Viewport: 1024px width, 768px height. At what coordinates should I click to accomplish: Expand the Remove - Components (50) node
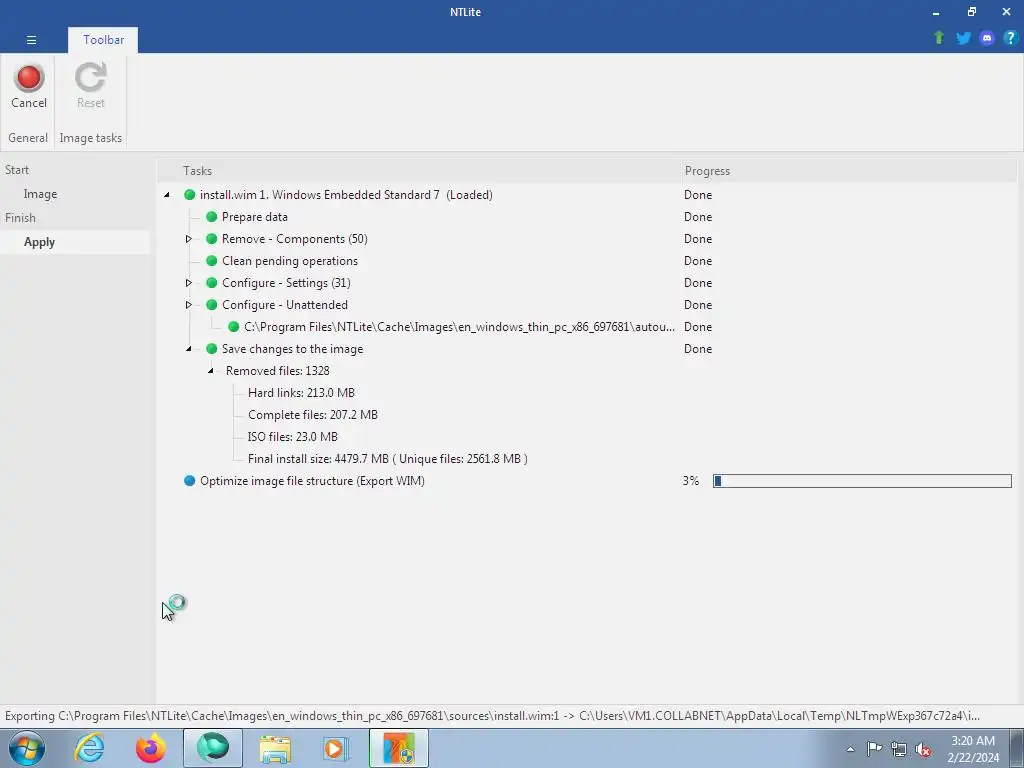(189, 239)
